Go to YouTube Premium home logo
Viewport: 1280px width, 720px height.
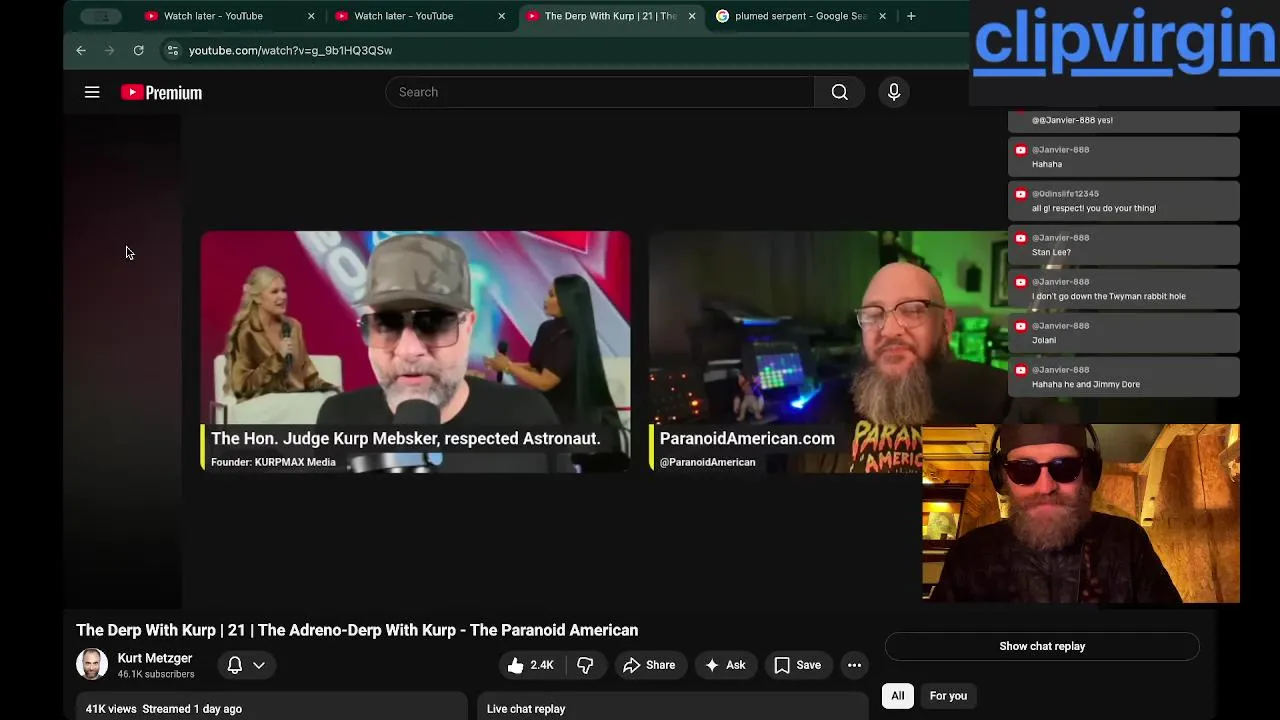click(x=161, y=92)
